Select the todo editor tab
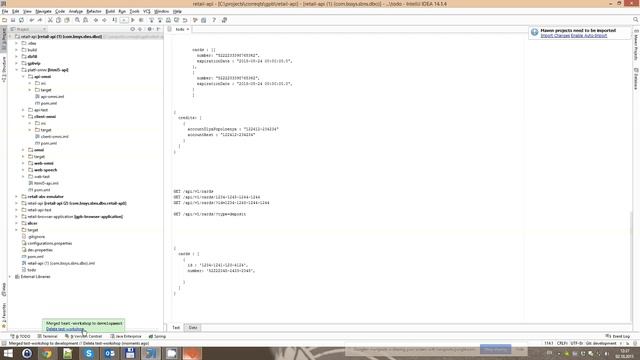 coord(180,29)
